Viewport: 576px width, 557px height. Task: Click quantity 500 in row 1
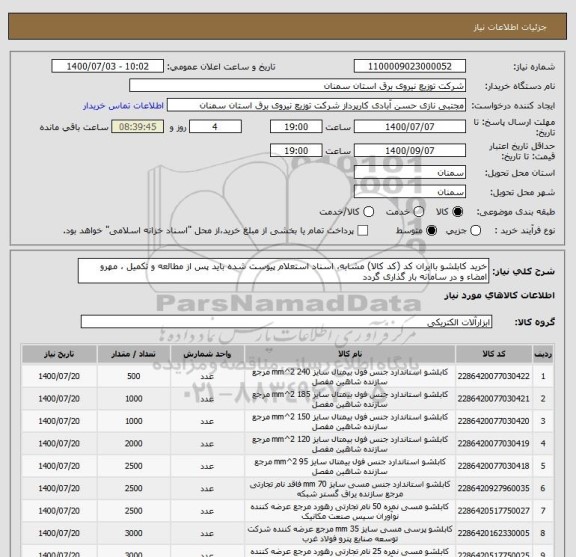pyautogui.click(x=133, y=377)
